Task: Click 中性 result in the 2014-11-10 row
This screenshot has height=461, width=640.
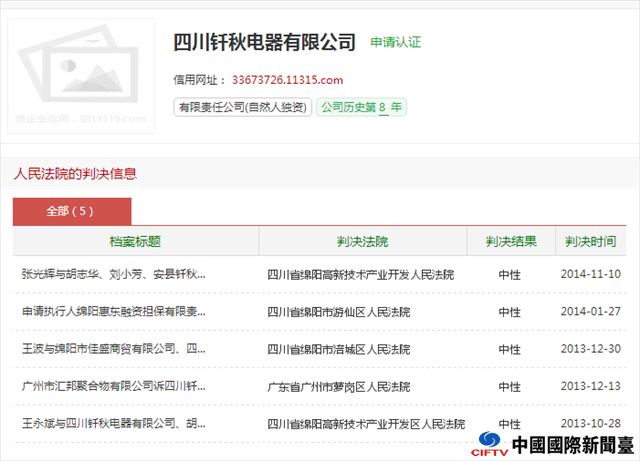Action: coord(509,275)
